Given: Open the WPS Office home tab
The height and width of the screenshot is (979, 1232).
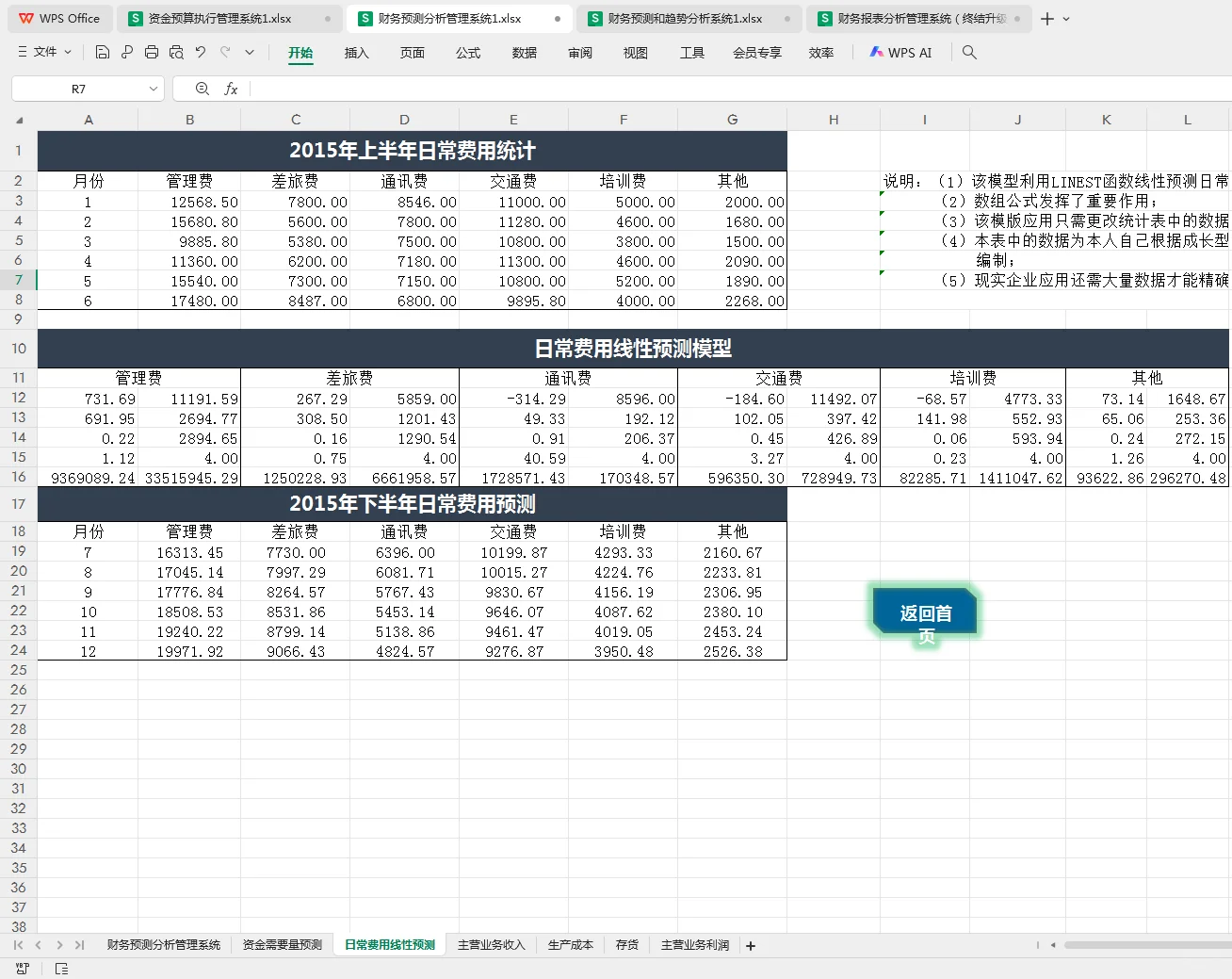Looking at the screenshot, I should (x=59, y=18).
